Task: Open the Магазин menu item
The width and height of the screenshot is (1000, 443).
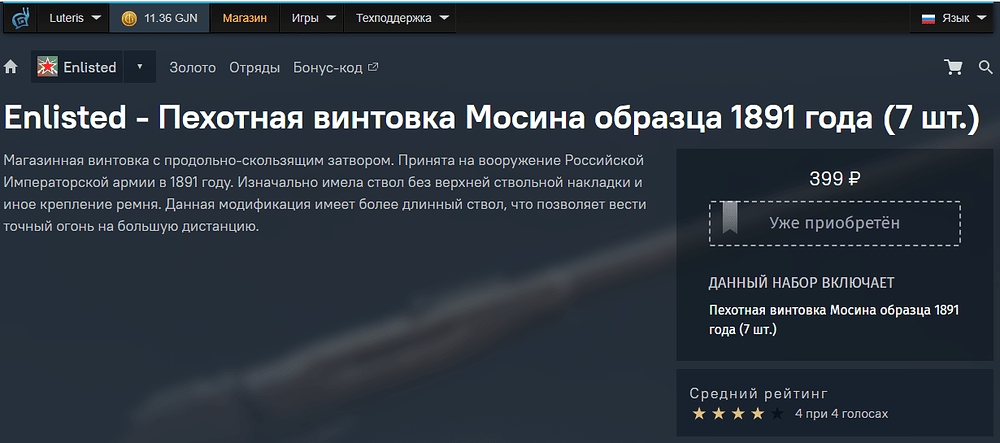Action: point(244,18)
